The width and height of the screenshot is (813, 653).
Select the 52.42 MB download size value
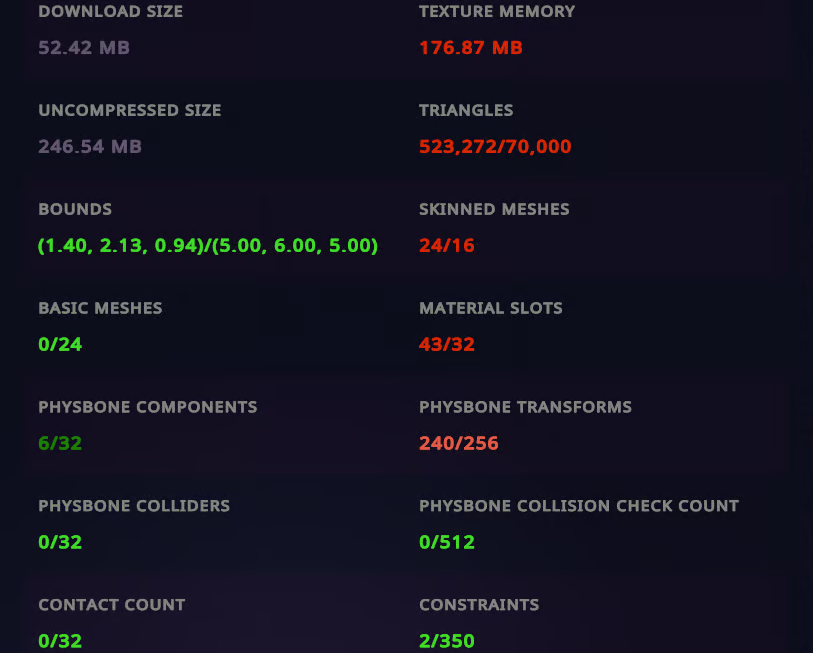pyautogui.click(x=84, y=48)
